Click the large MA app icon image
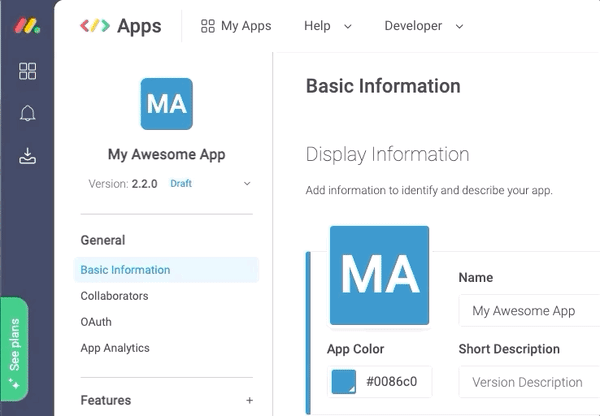Image resolution: width=600 pixels, height=416 pixels. 379,275
